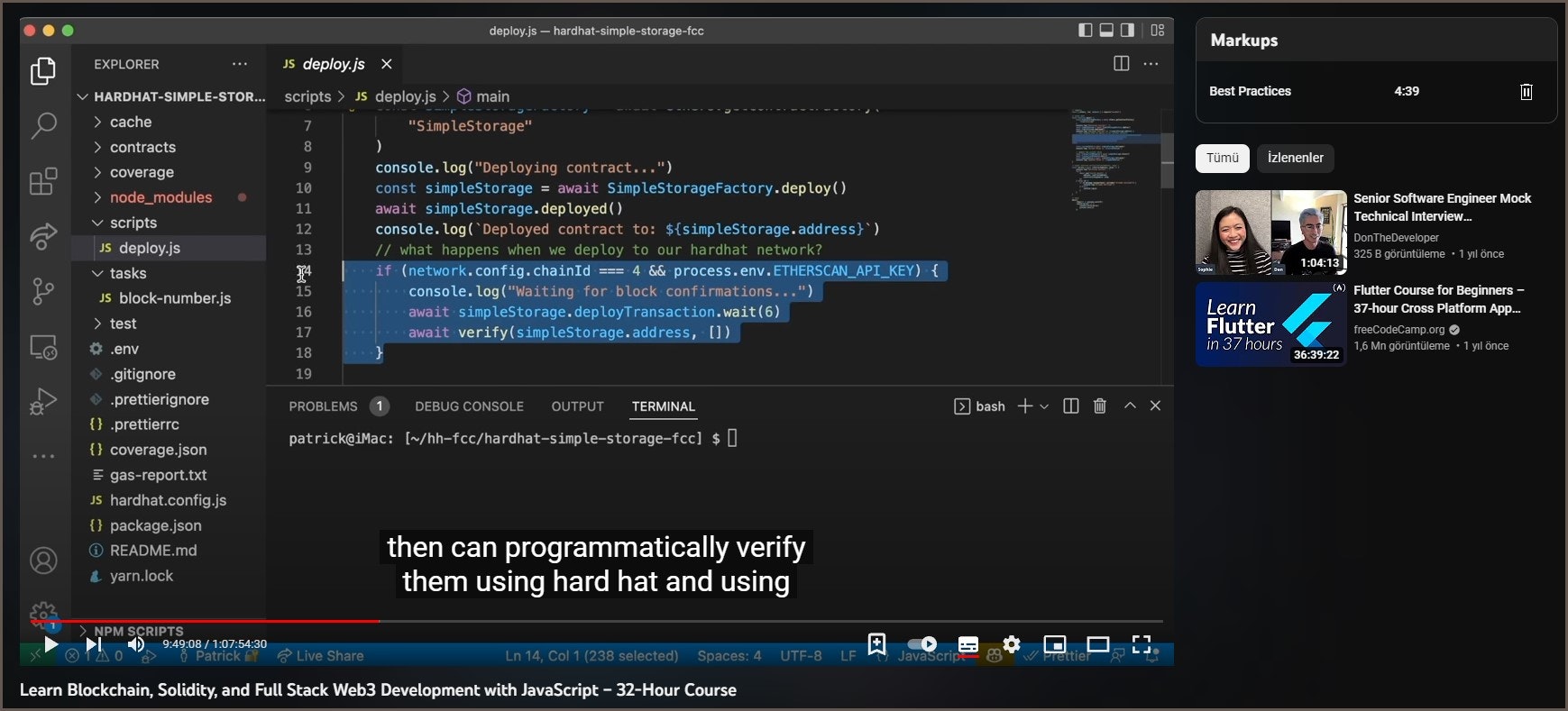Collapse the HARDHAT-SIMPLE-STOR root folder
This screenshot has width=1568, height=711.
[x=171, y=96]
